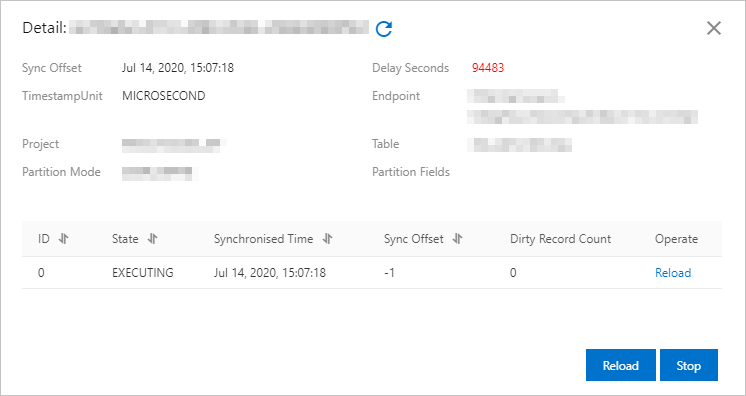The image size is (746, 396).
Task: Select the EXECUTING state cell
Action: pyautogui.click(x=143, y=273)
